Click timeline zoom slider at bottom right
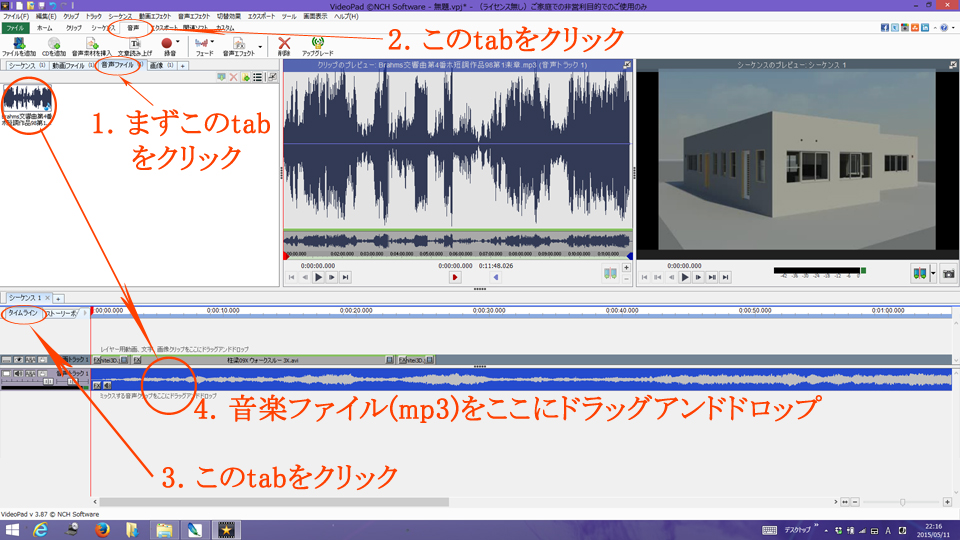 point(902,502)
